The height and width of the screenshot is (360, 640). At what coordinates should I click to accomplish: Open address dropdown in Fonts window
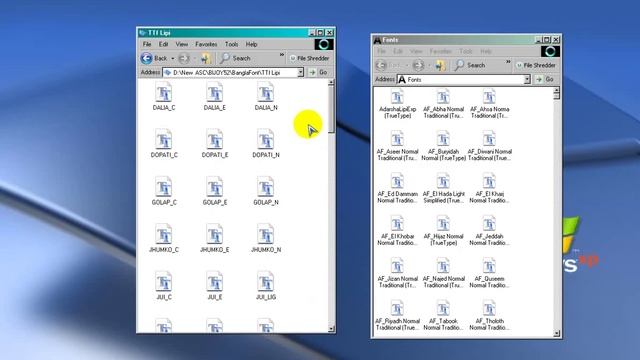tap(527, 80)
